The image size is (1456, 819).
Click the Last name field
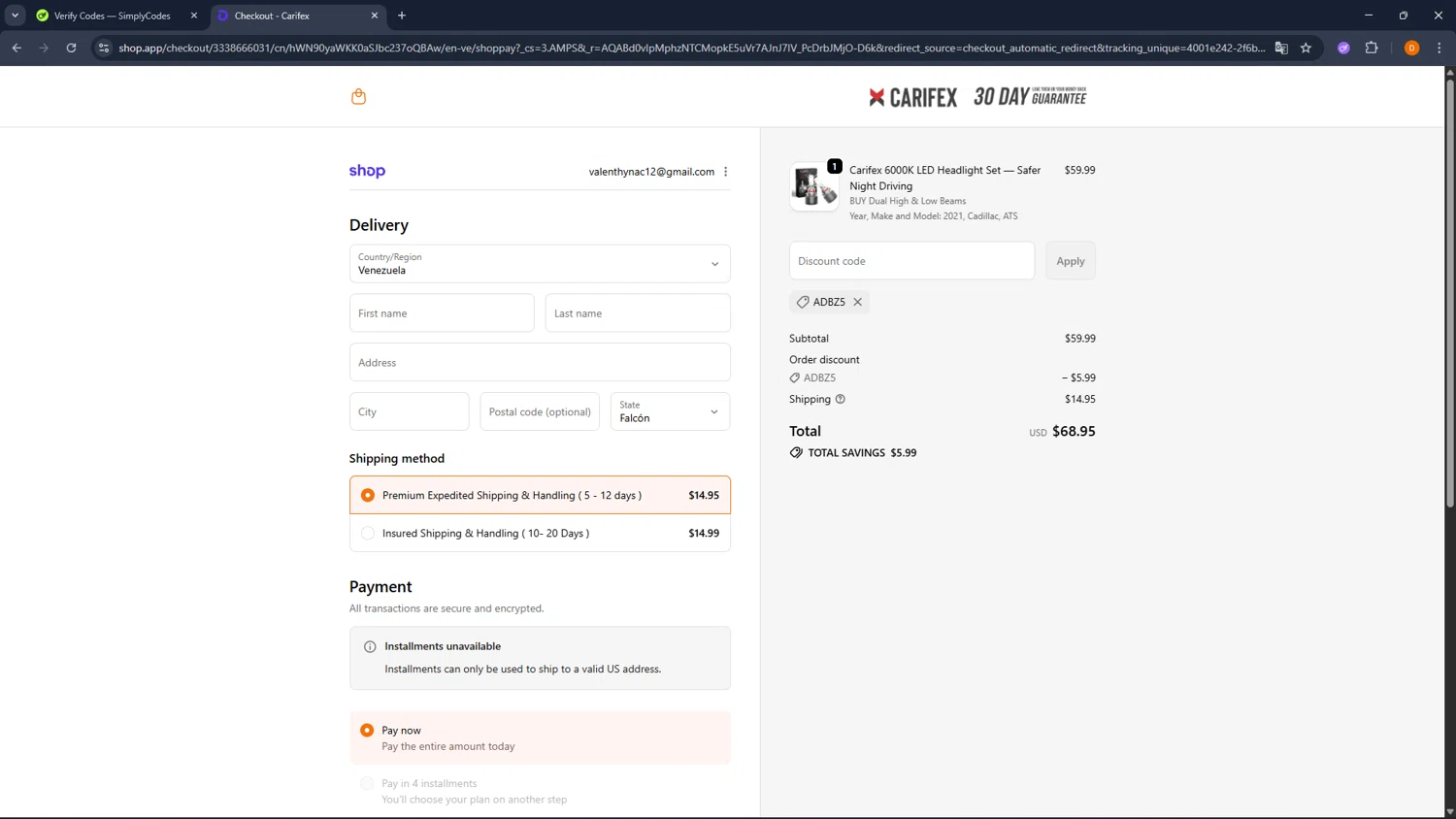[638, 313]
